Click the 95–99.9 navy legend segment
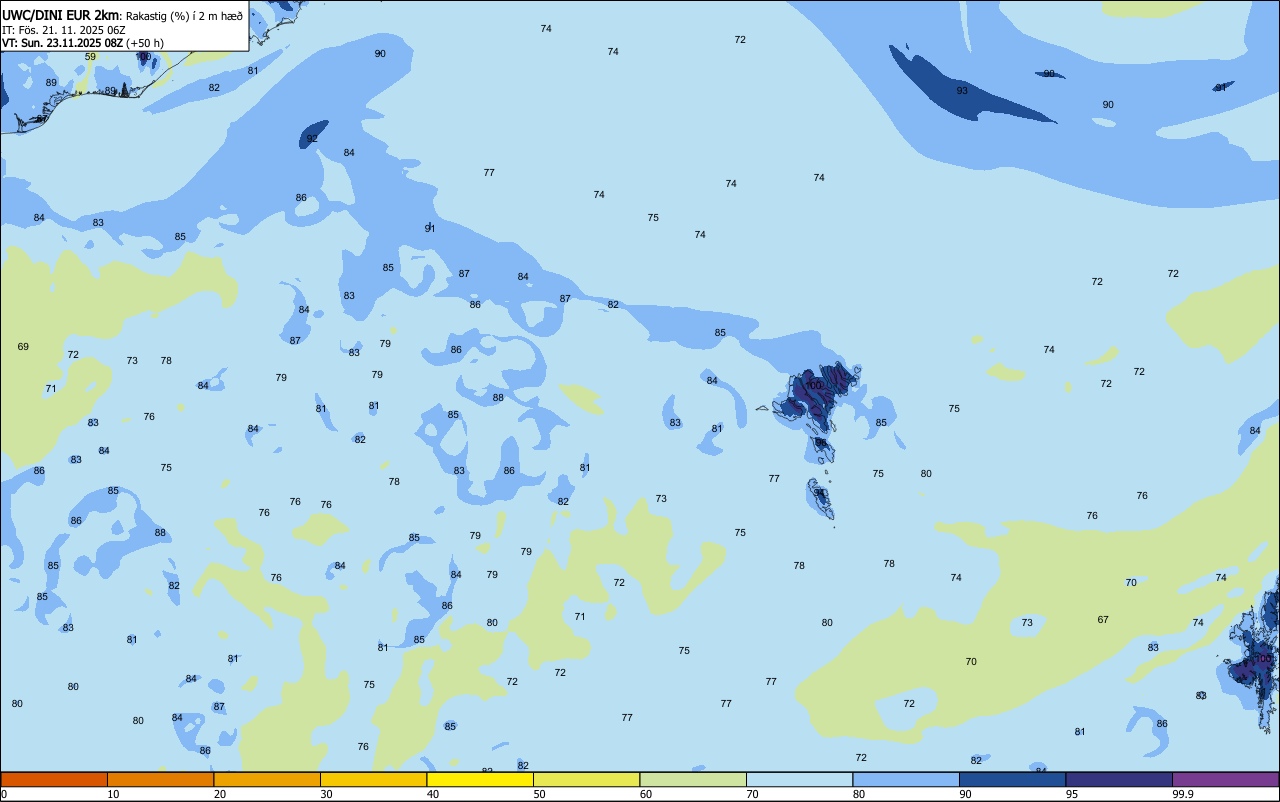The height and width of the screenshot is (802, 1280). coord(1119,779)
